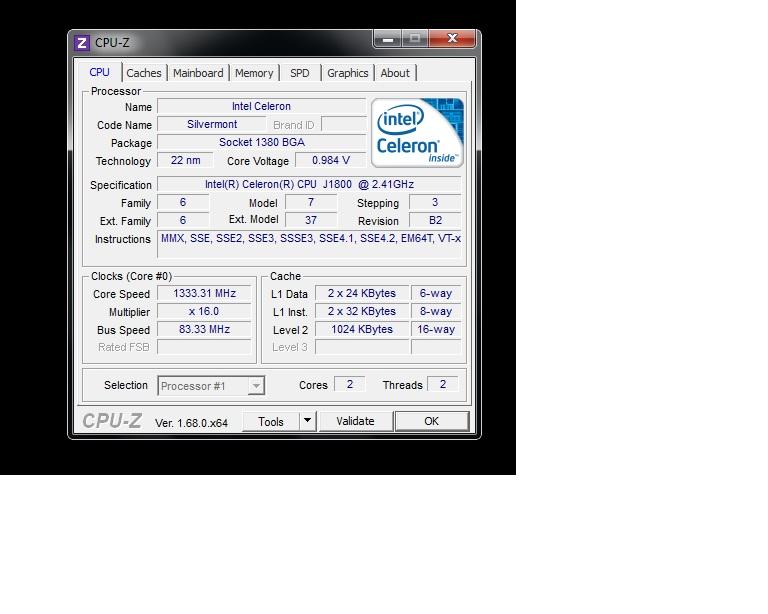Switch to the Graphics tab
Image resolution: width=768 pixels, height=614 pixels.
click(x=347, y=73)
